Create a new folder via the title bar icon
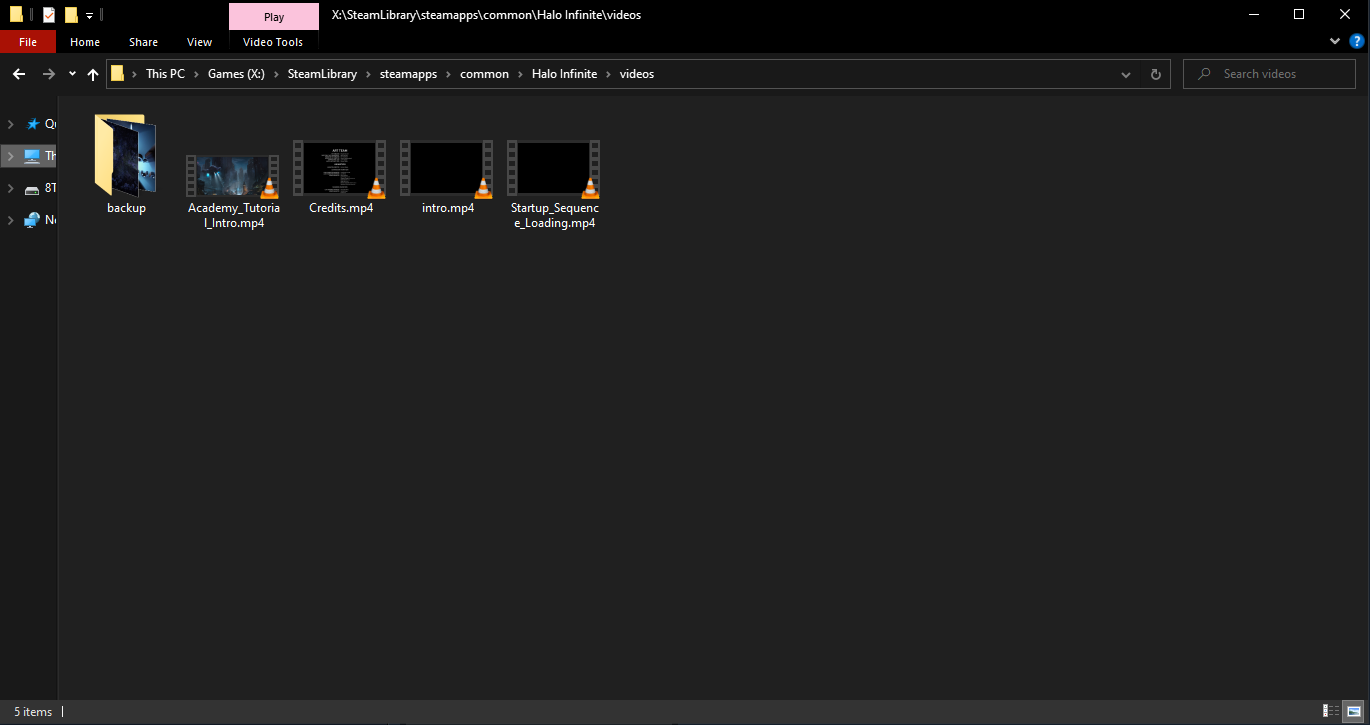 click(71, 15)
